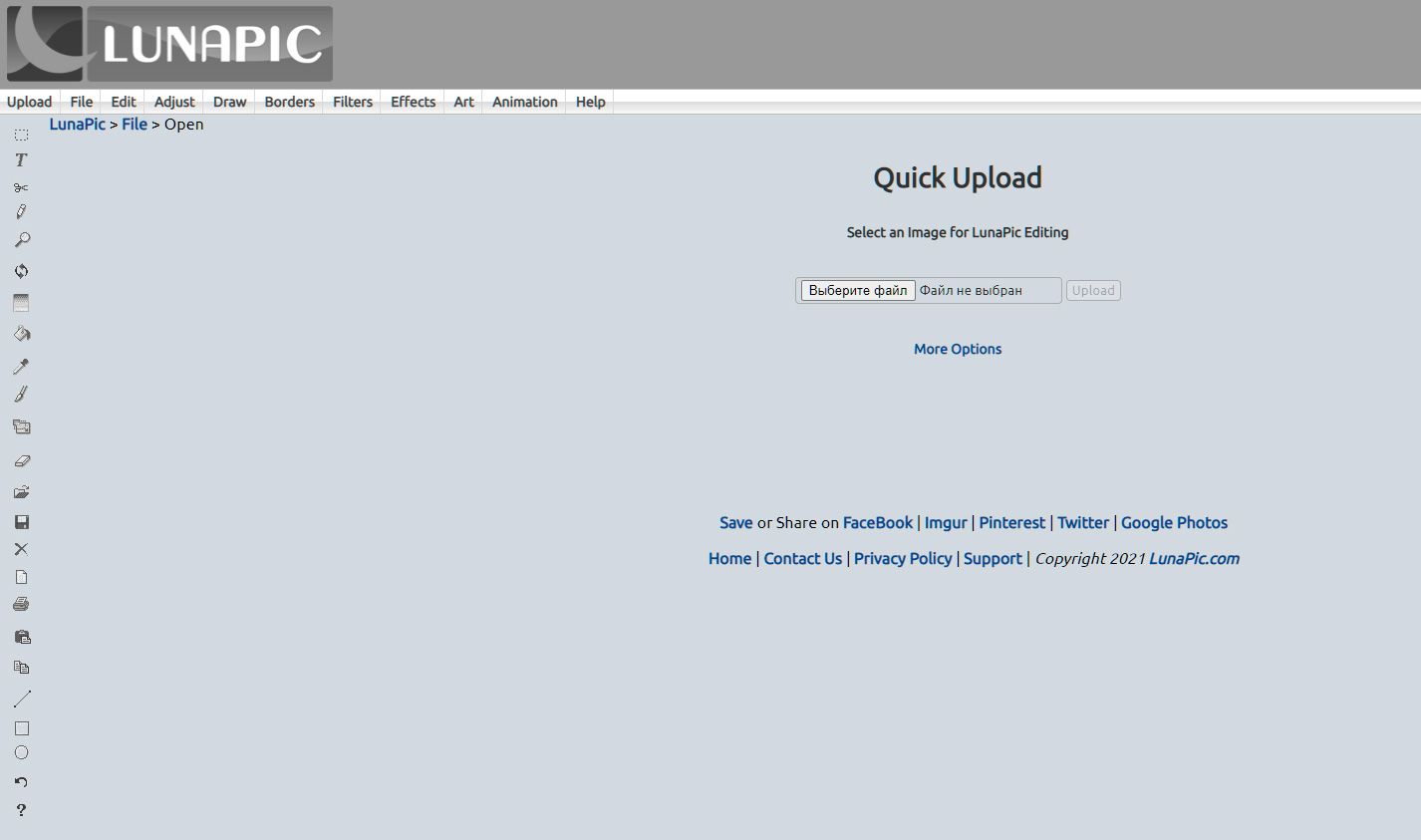Click the floppy disk save icon
The height and width of the screenshot is (840, 1421).
click(21, 522)
